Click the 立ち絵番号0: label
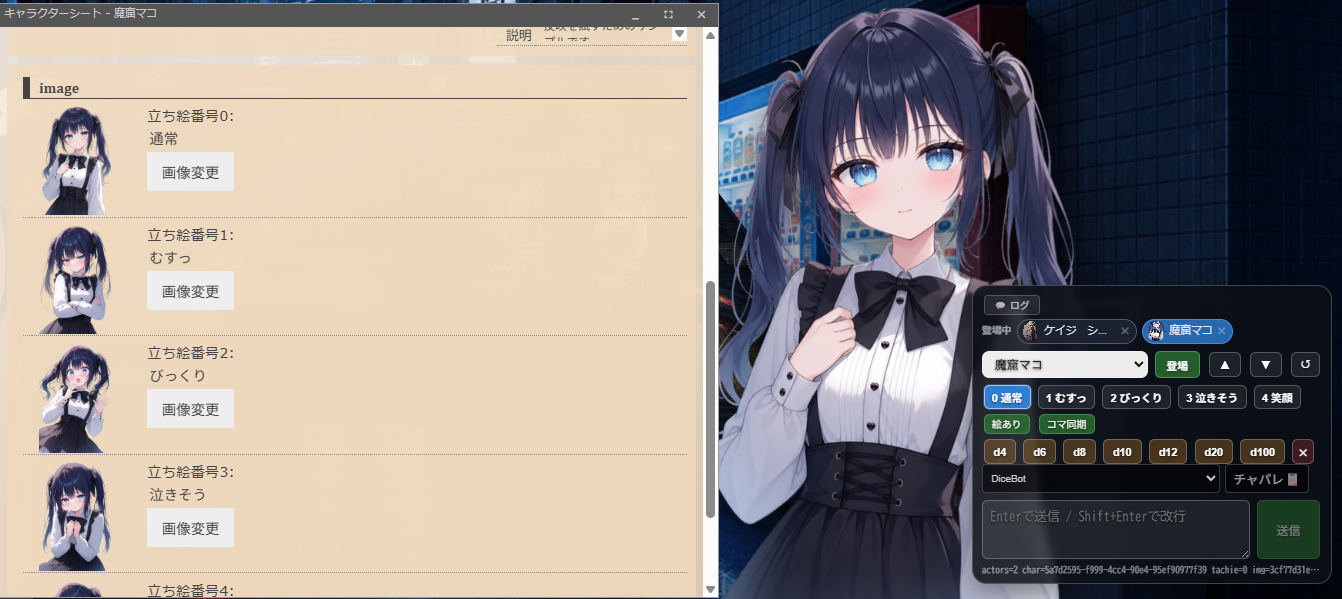This screenshot has width=1342, height=599. (190, 116)
